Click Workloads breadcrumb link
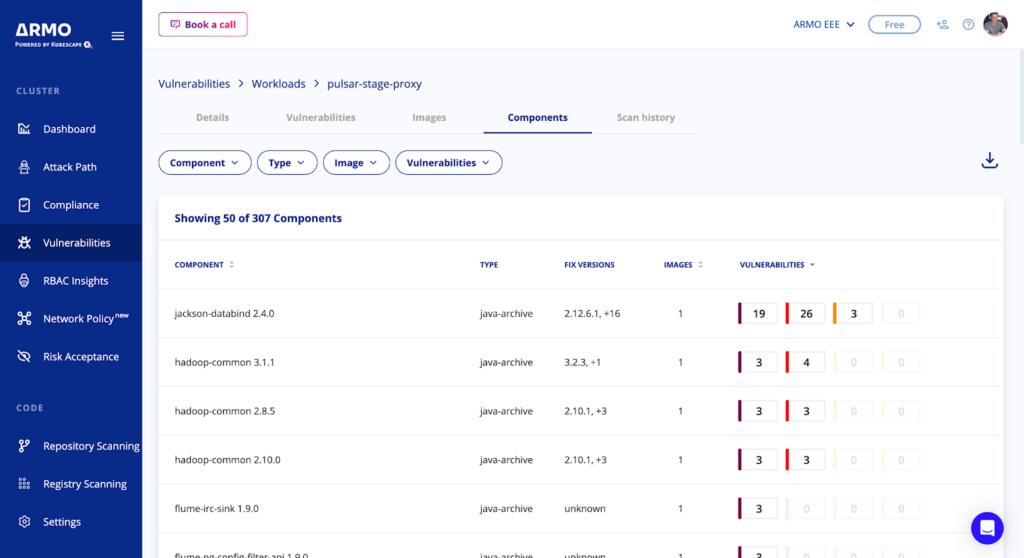The width and height of the screenshot is (1024, 558). tap(278, 84)
